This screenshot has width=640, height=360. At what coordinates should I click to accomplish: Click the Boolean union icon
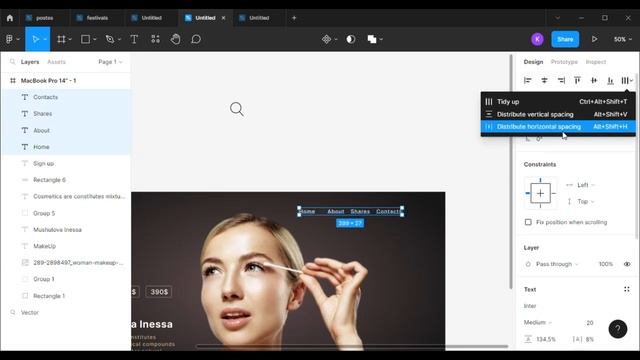(372, 39)
